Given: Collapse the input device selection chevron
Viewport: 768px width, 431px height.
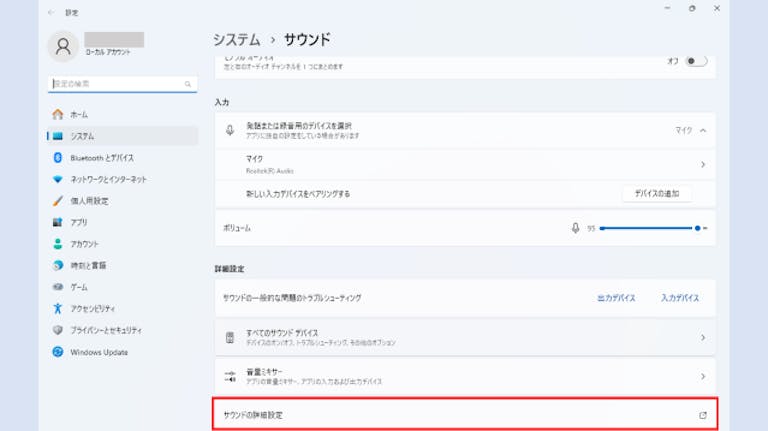Looking at the screenshot, I should pos(703,131).
